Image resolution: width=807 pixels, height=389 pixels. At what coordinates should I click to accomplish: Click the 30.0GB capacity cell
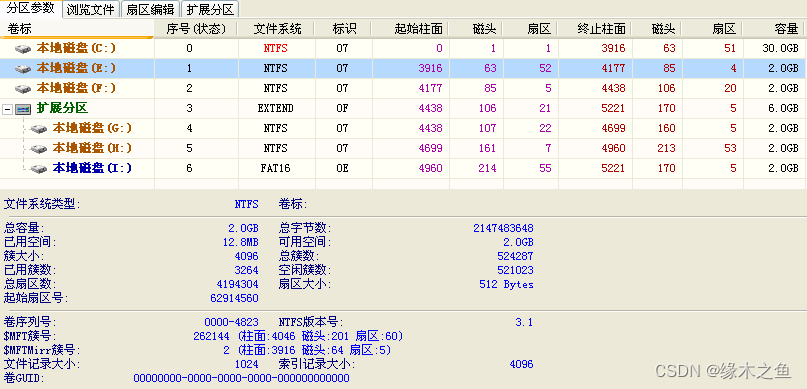[780, 49]
